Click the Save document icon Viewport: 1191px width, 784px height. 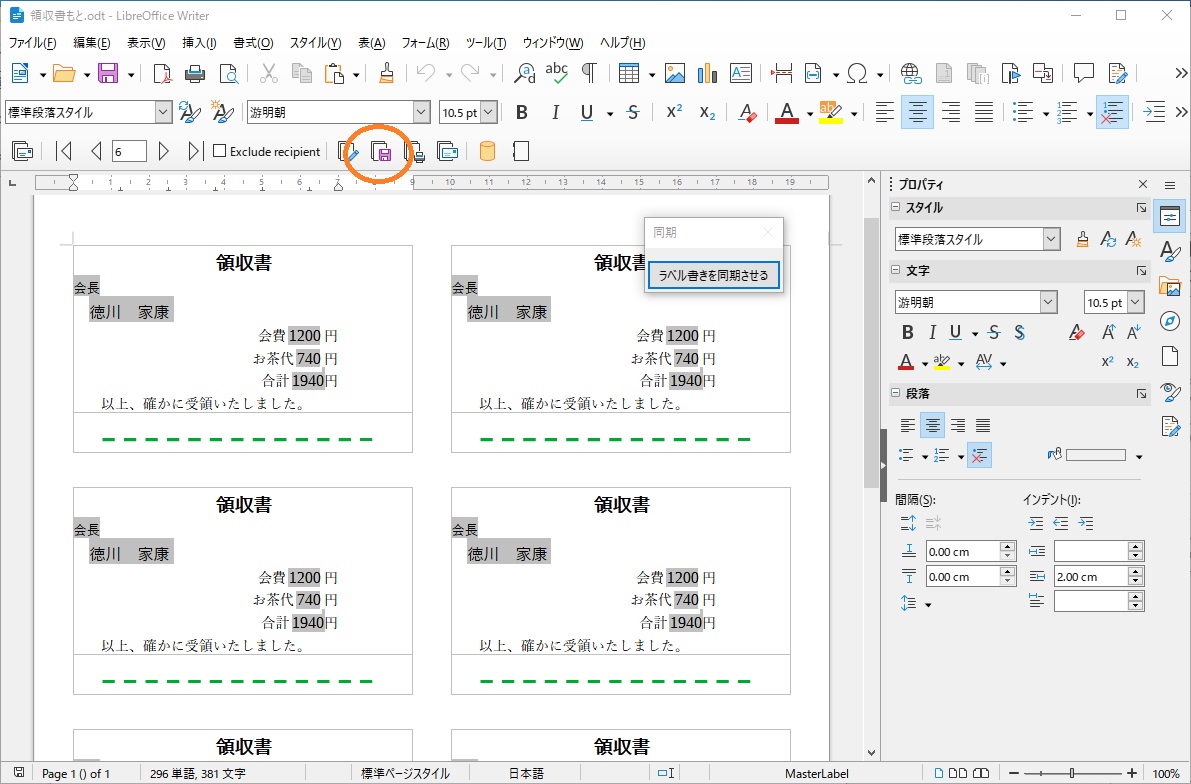[108, 74]
